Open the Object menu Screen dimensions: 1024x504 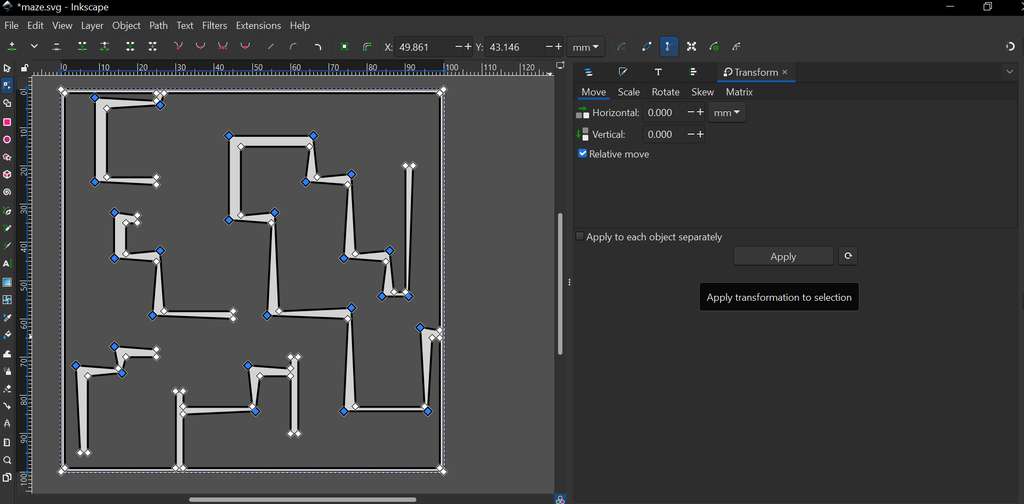tap(126, 25)
